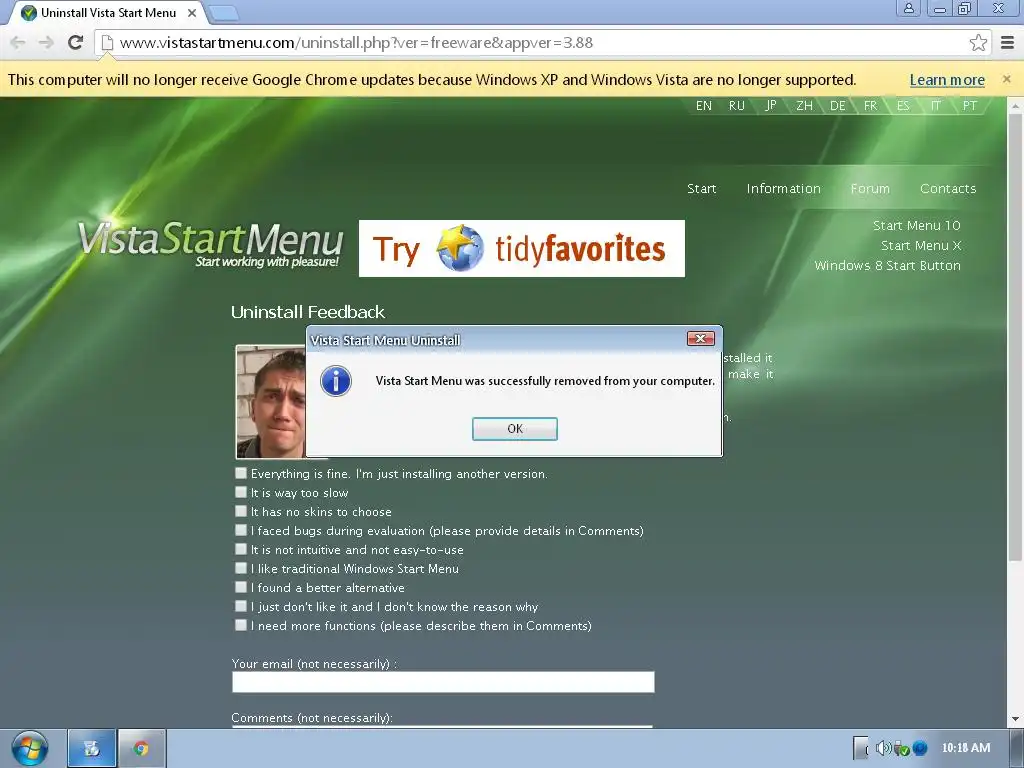Click the Show desktop strip beside the clock
This screenshot has height=768, width=1024.
point(1017,748)
